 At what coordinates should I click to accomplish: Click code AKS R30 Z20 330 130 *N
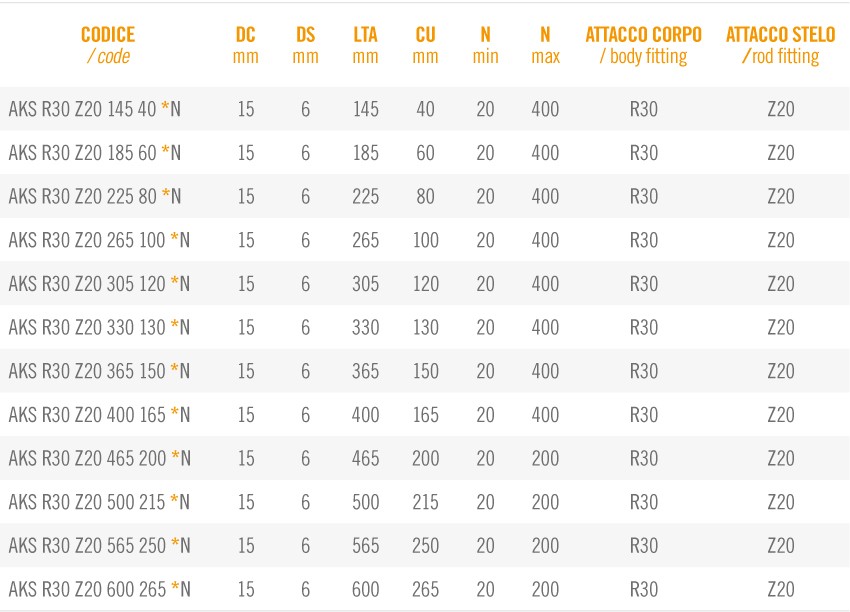pos(99,327)
